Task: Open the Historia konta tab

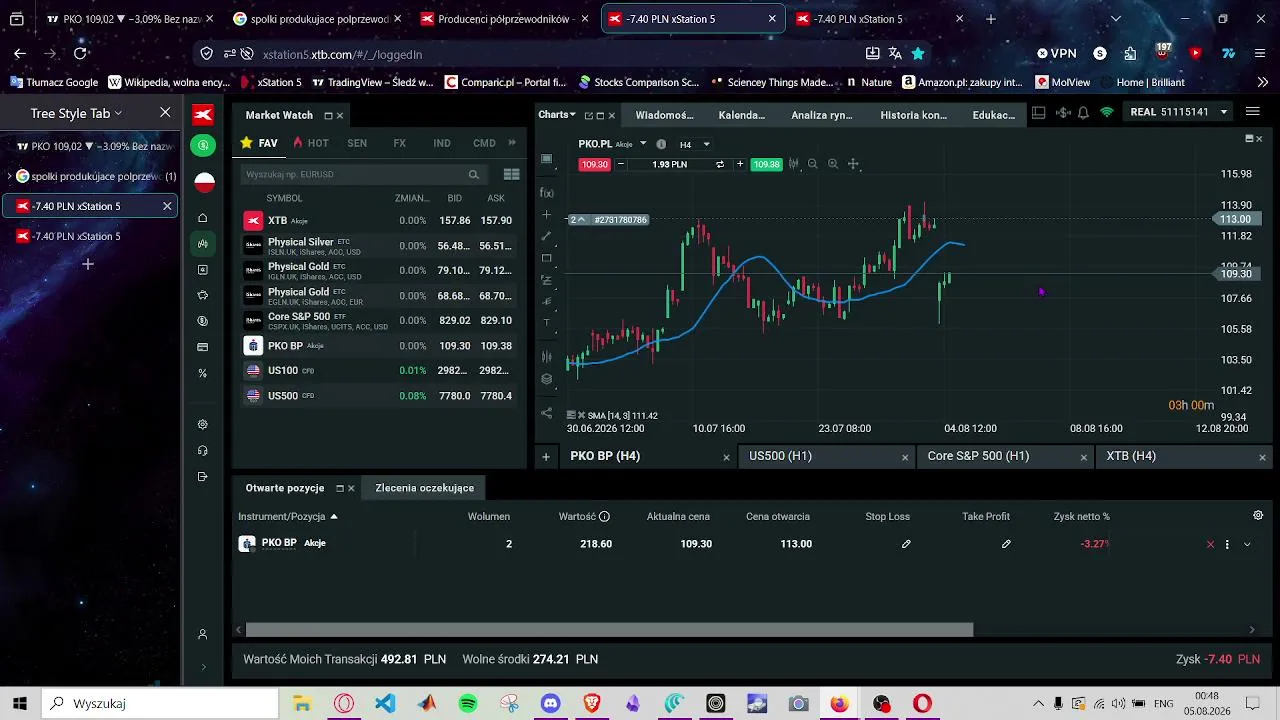Action: (913, 115)
